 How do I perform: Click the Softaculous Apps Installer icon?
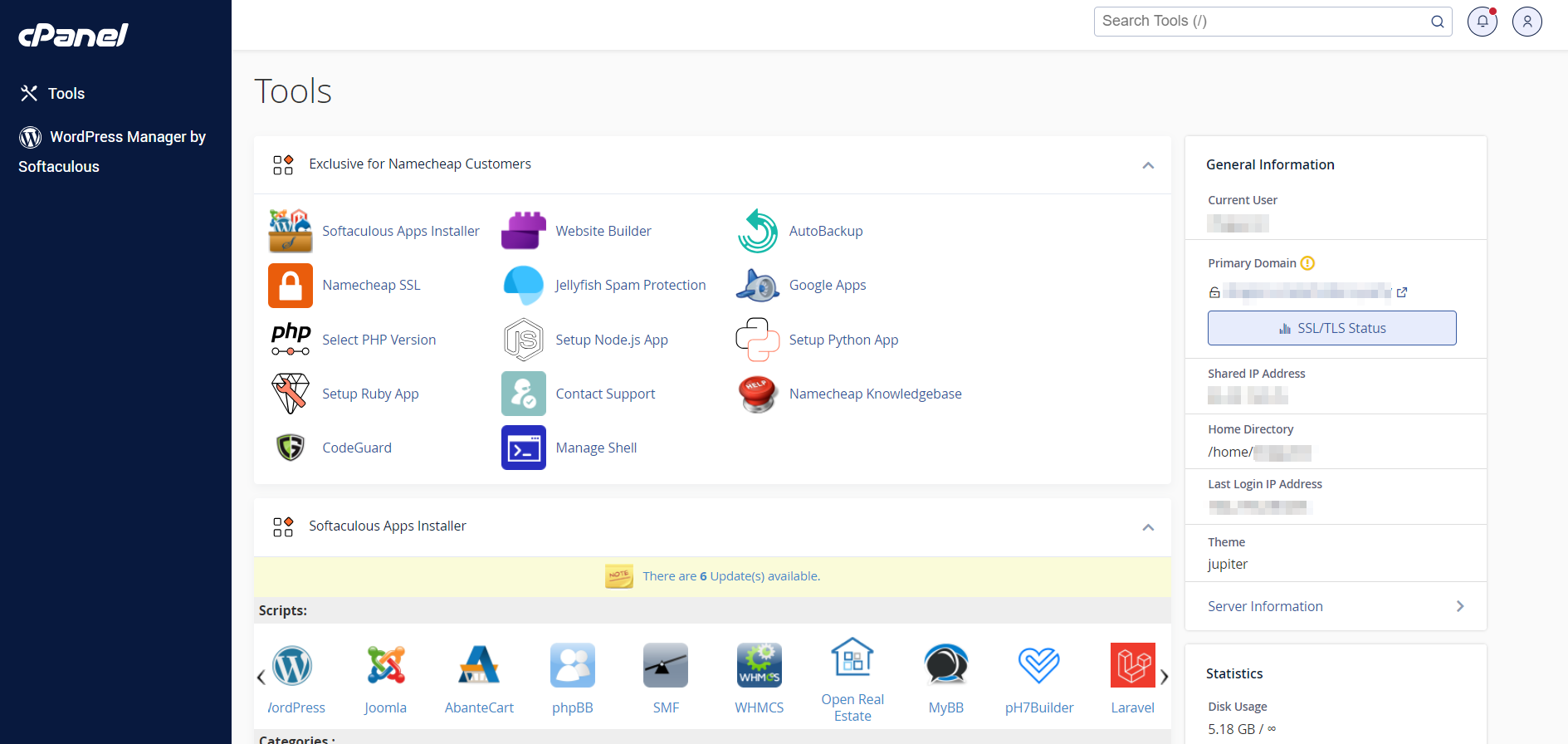(291, 231)
